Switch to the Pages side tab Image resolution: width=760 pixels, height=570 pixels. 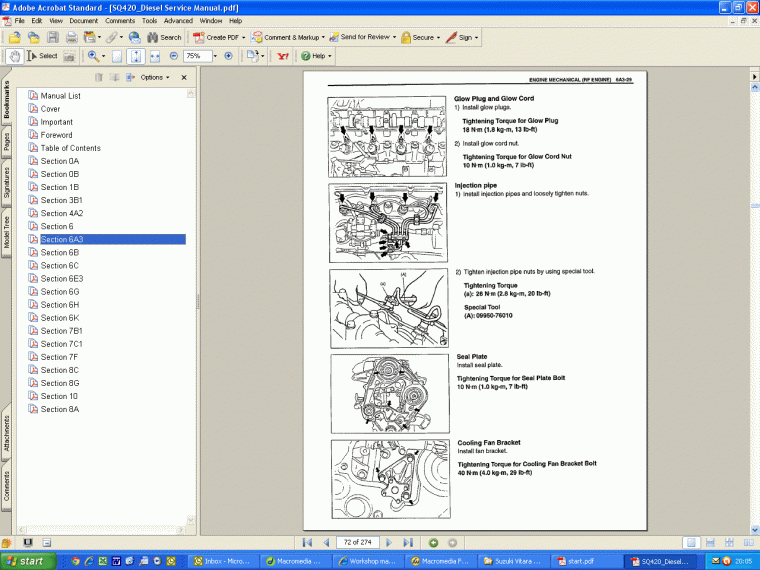coord(7,144)
